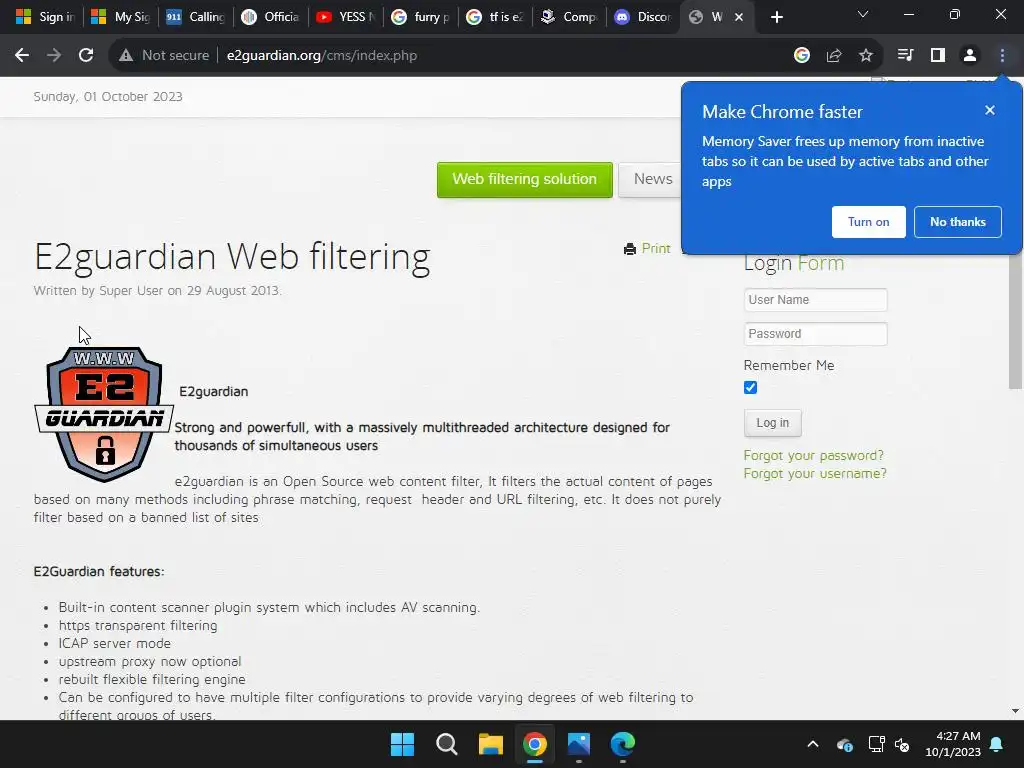Bookmark this tab with the star icon

click(x=865, y=56)
